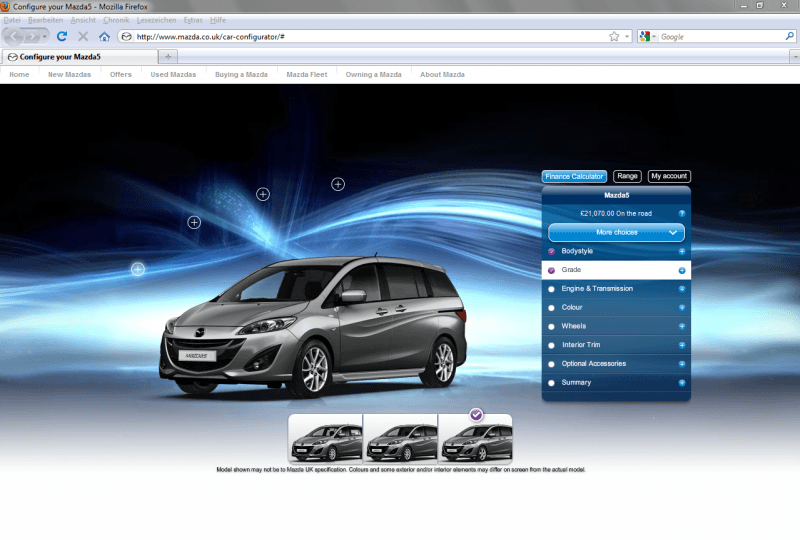The image size is (800, 540).
Task: Open address bar history dropdown arrow
Action: point(627,37)
